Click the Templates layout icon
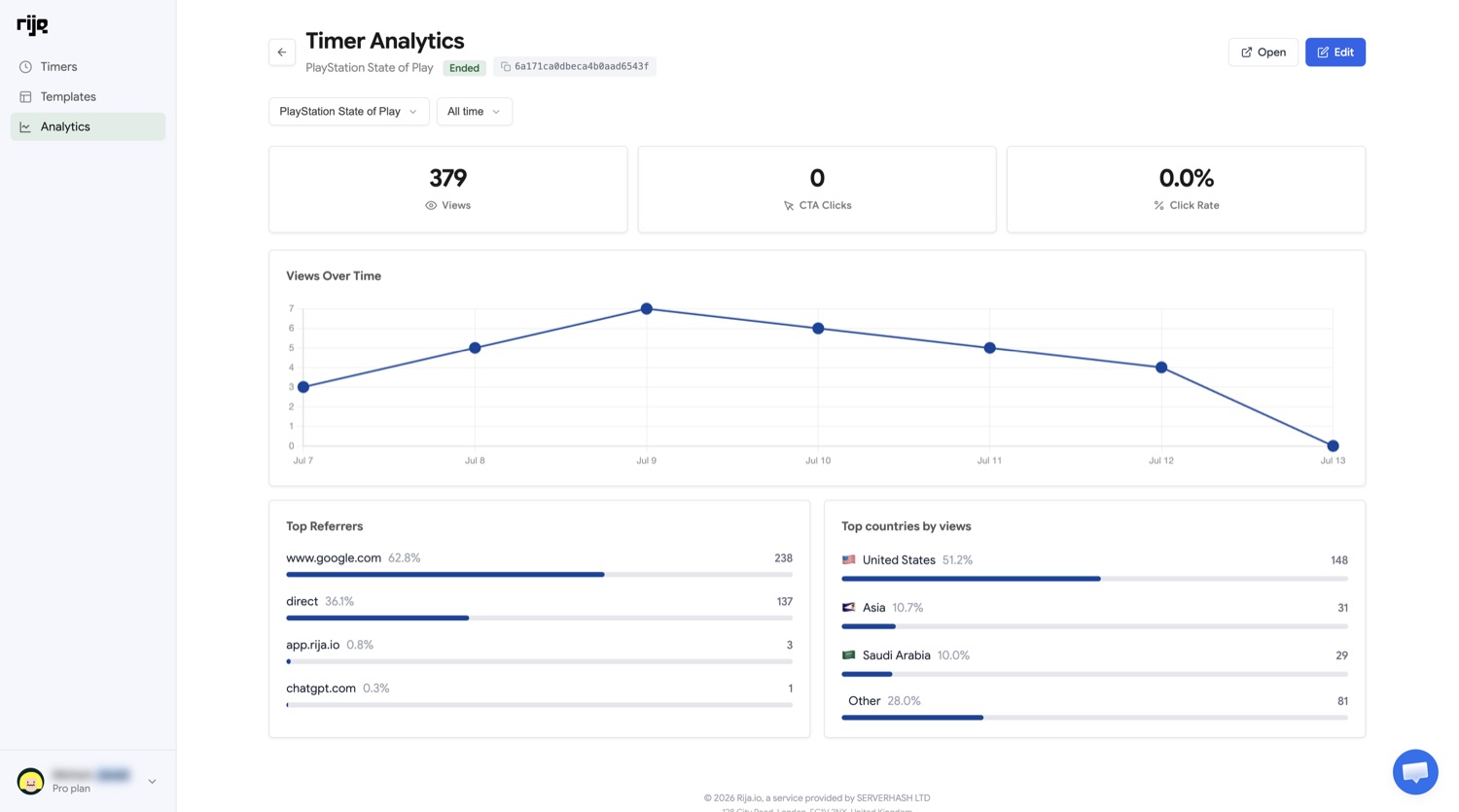1459x812 pixels. pyautogui.click(x=25, y=97)
